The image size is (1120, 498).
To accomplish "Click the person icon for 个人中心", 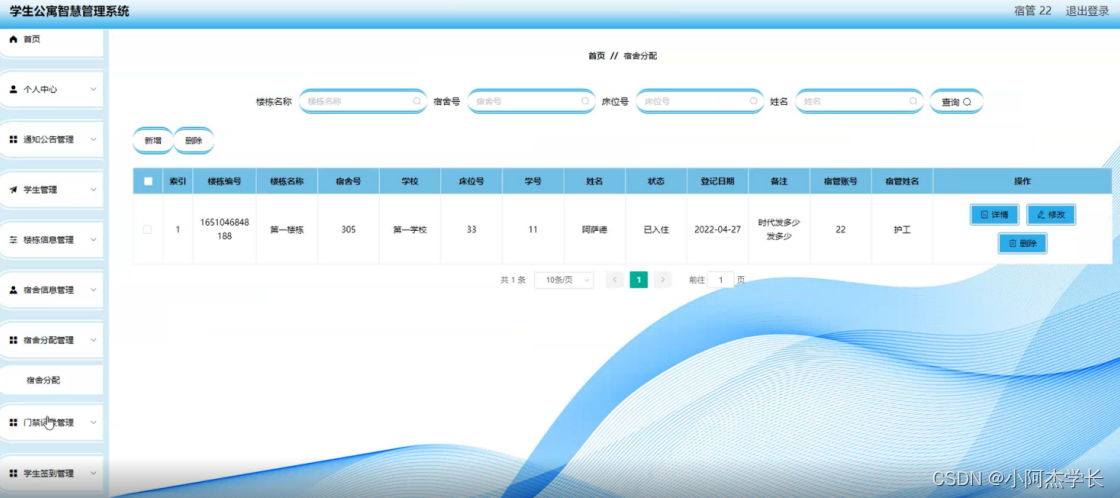I will (x=13, y=89).
